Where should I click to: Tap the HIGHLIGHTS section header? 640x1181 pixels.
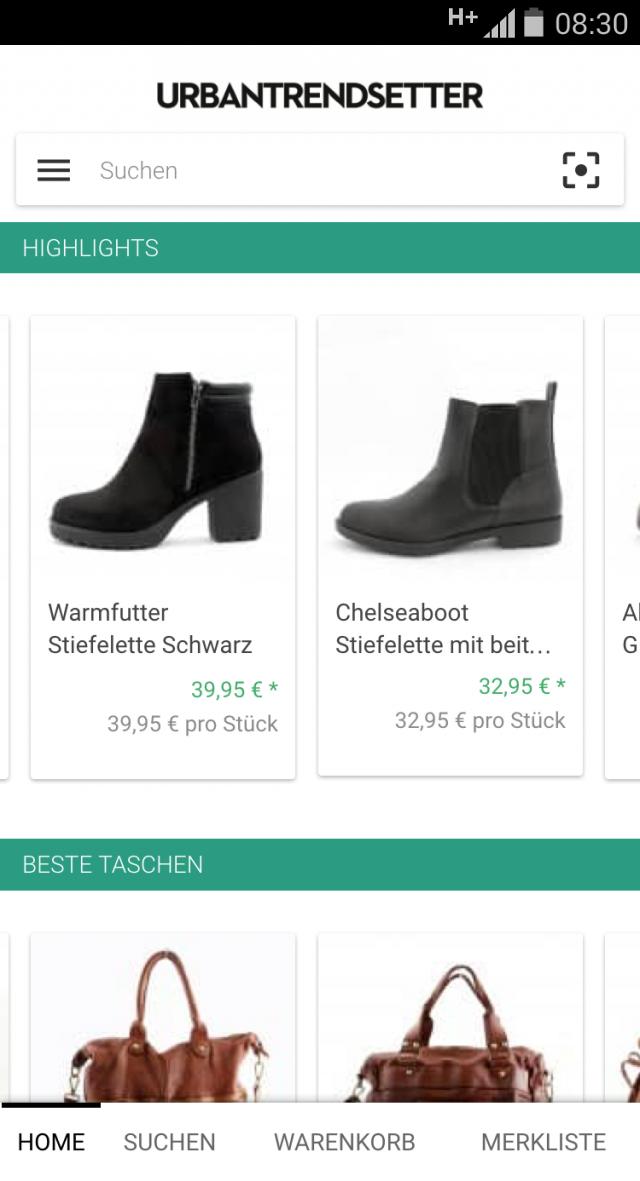click(90, 248)
